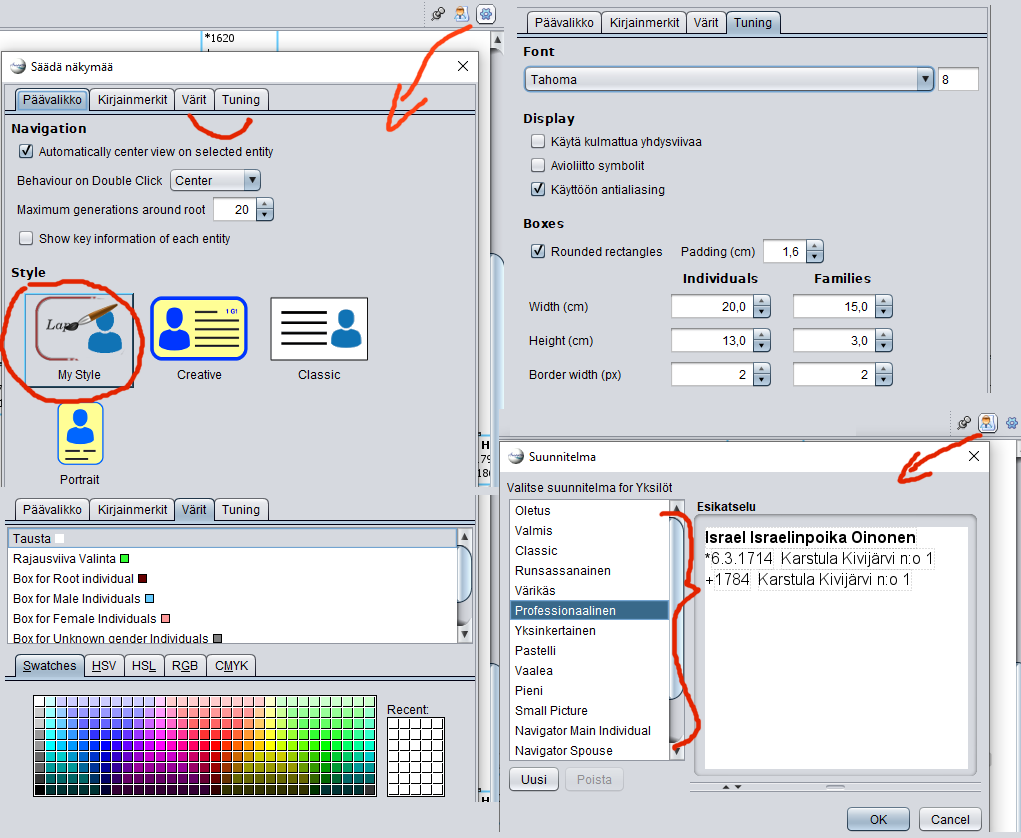Select the Creative style thumbnail
This screenshot has height=838, width=1021.
point(199,329)
